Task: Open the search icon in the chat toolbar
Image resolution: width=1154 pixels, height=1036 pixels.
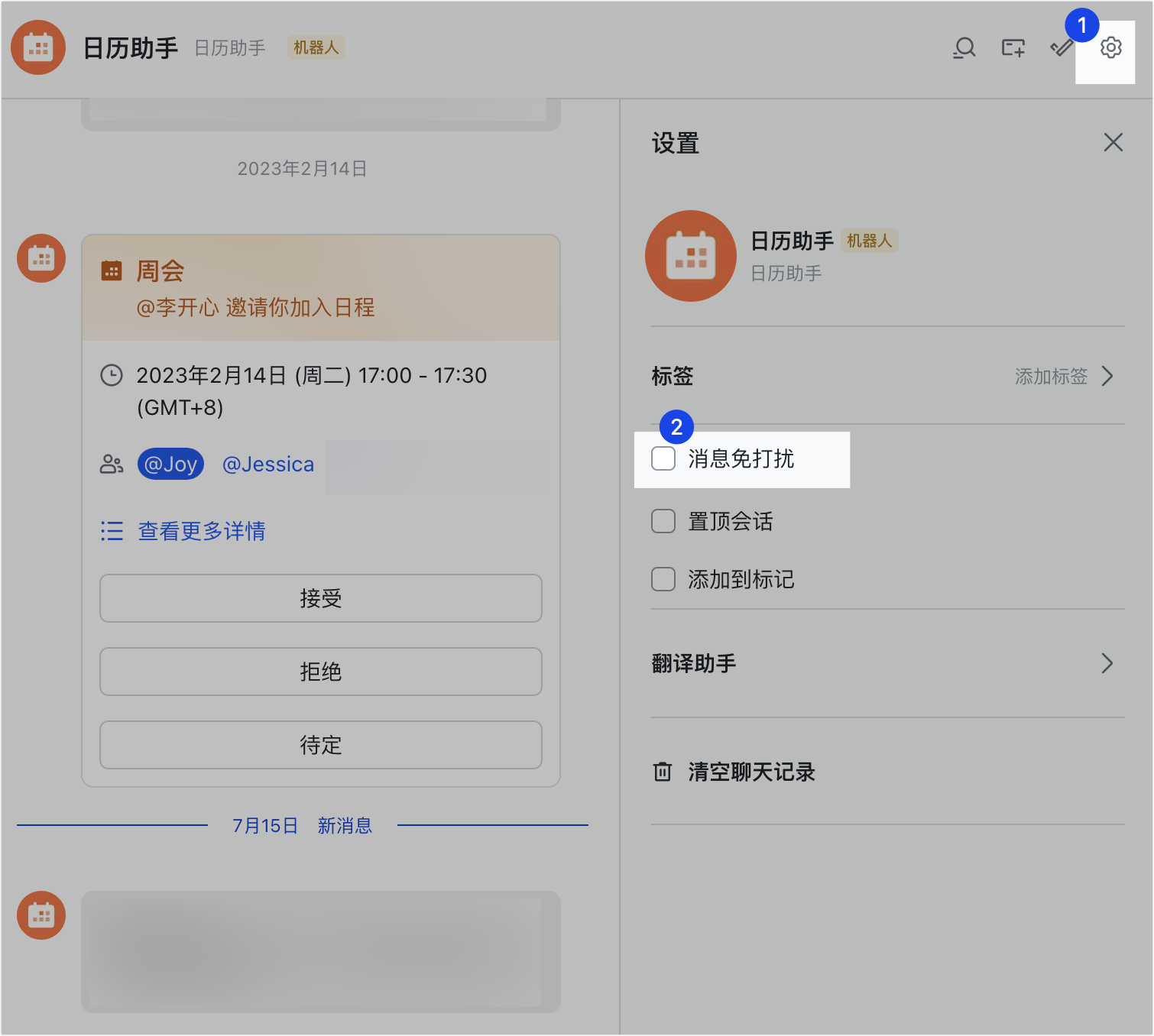Action: 964,47
